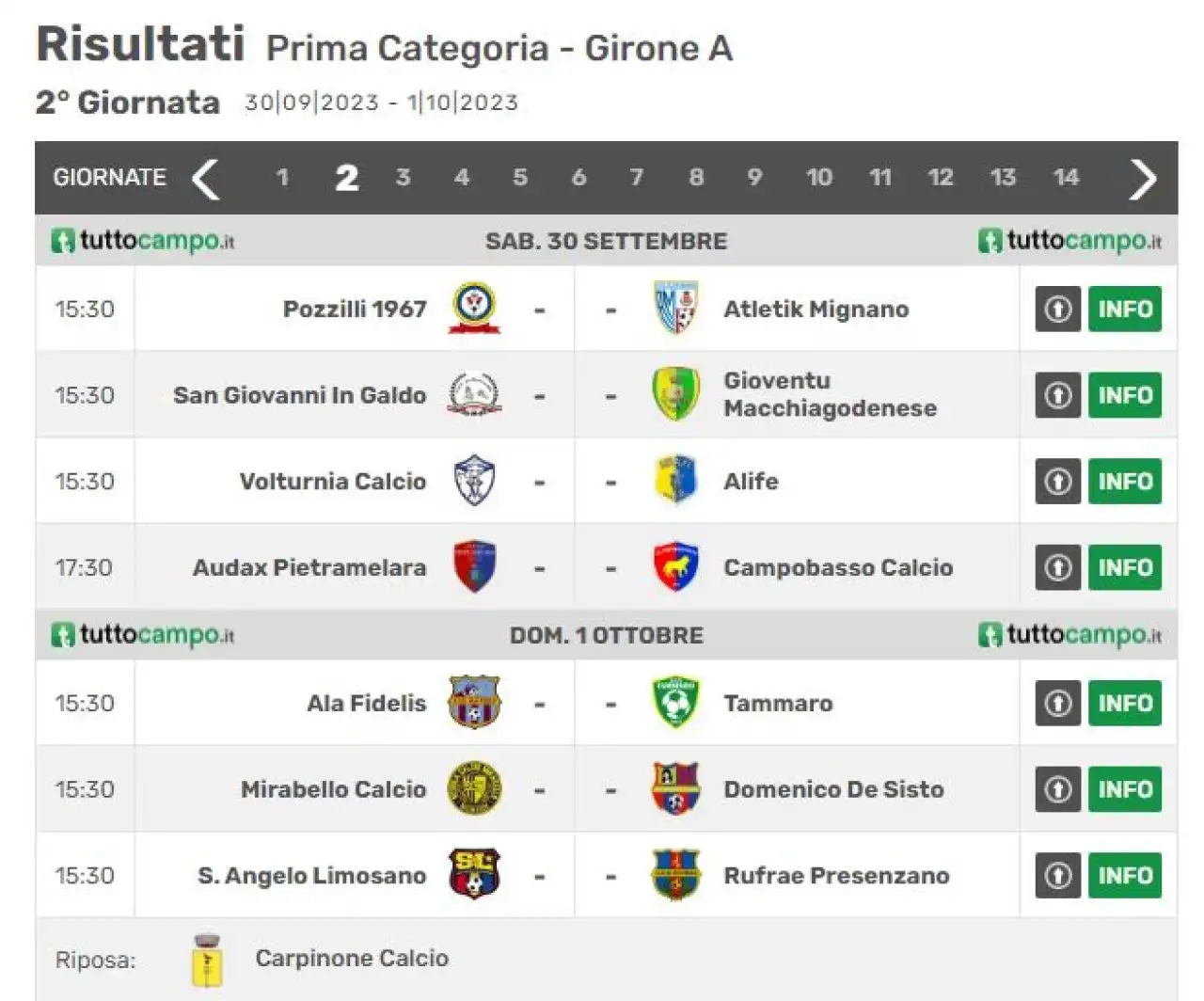
Task: Show next giornate with right chevron
Action: [1142, 179]
